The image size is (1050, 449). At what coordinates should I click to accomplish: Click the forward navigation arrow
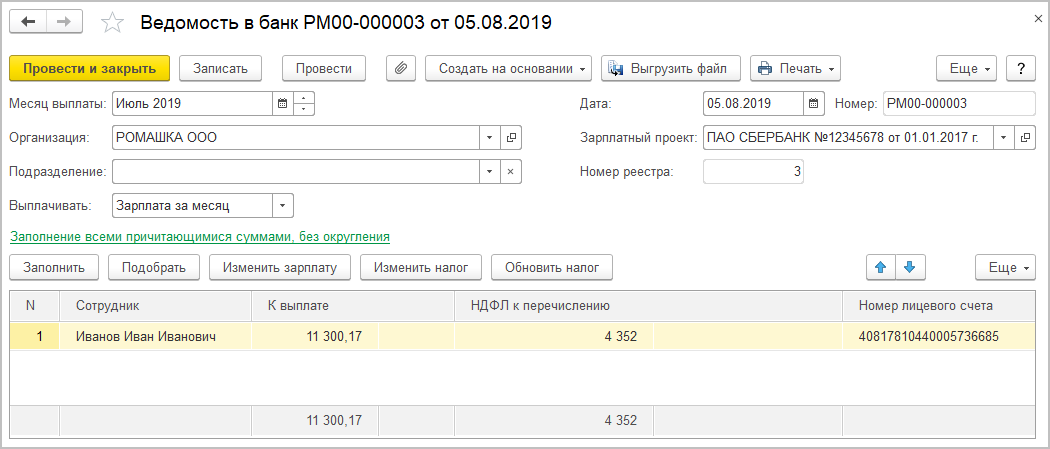point(63,22)
